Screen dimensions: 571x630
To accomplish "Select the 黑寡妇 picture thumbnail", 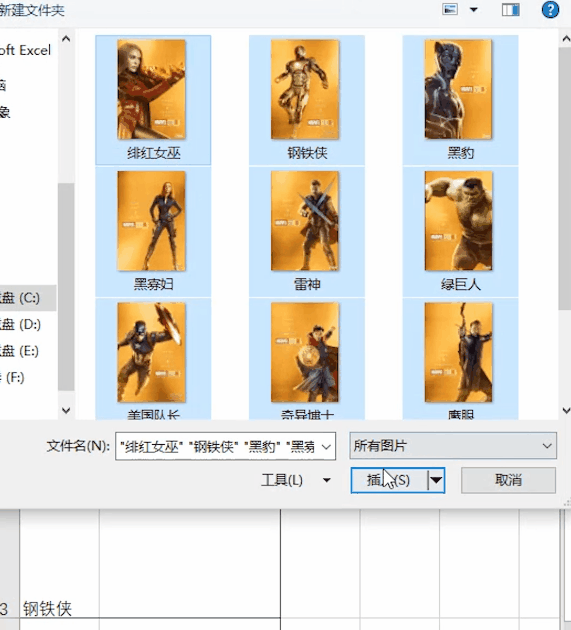I will 151,221.
